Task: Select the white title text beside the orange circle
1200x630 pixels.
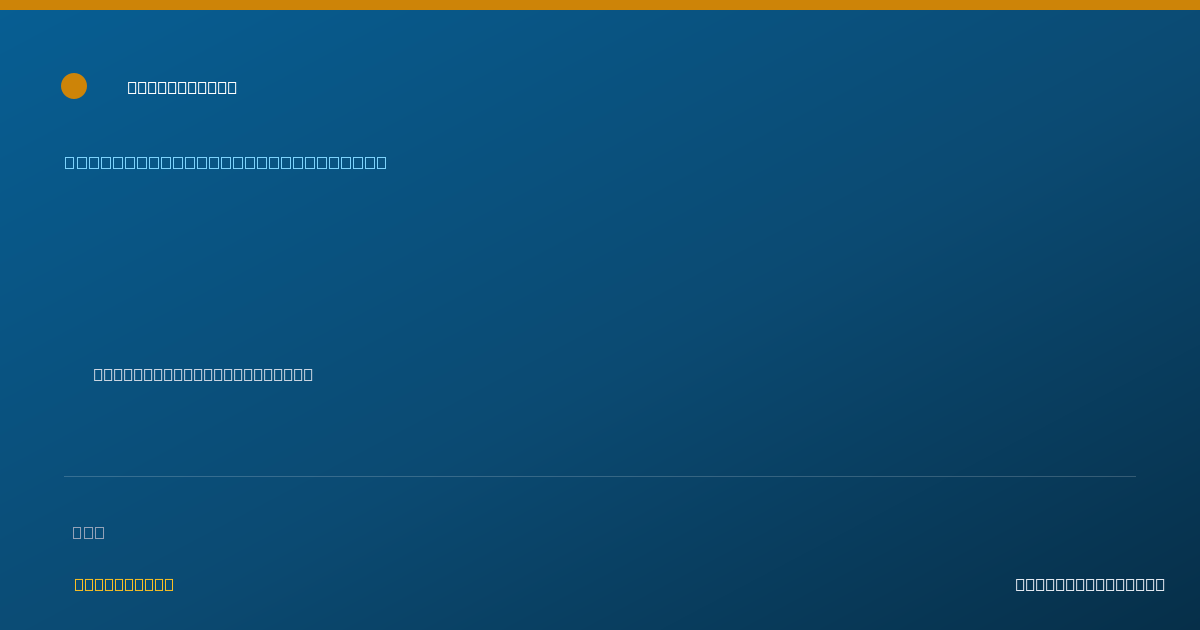Action: tap(182, 88)
